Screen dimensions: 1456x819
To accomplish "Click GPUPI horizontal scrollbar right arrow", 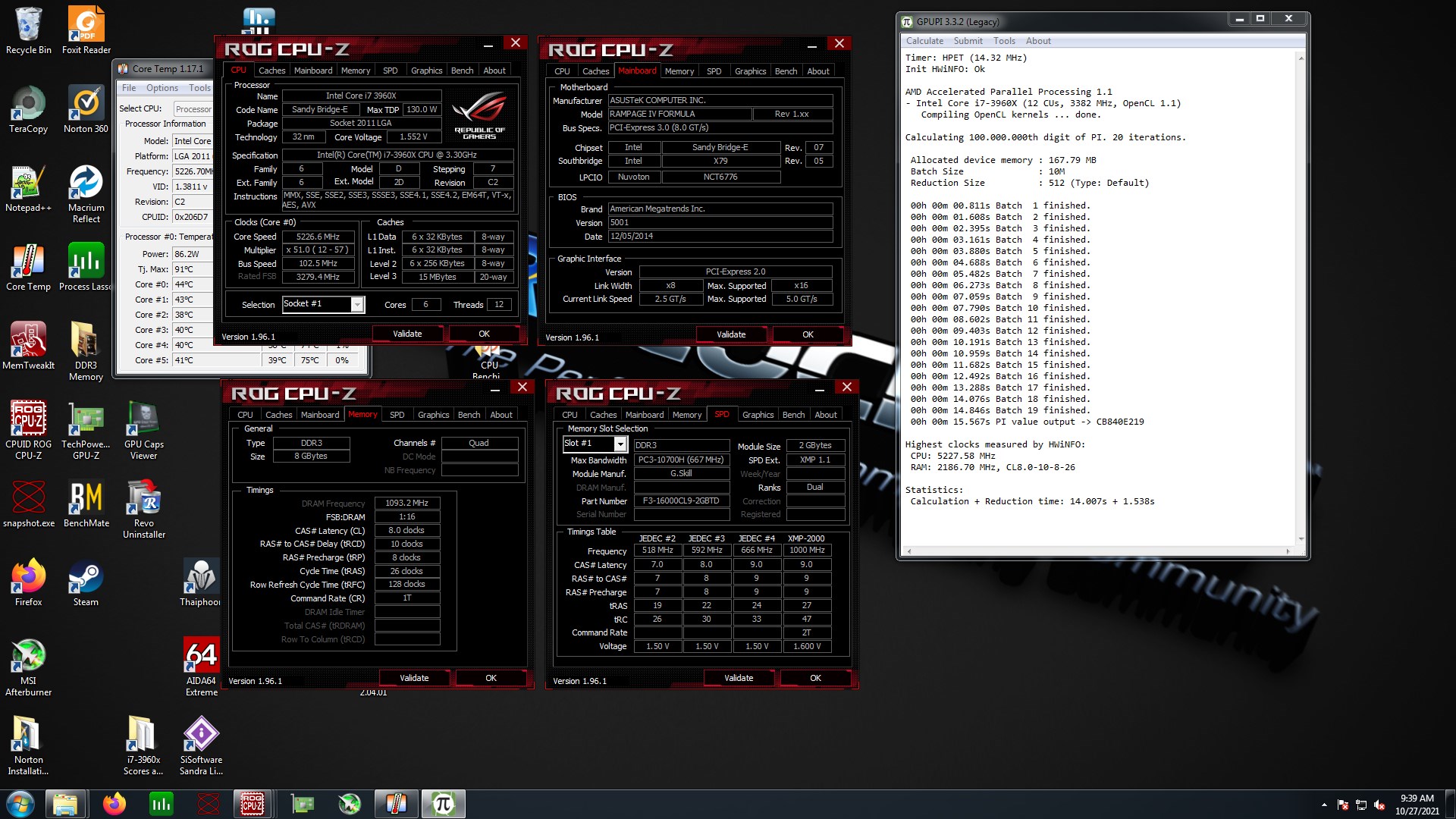I will [1287, 551].
